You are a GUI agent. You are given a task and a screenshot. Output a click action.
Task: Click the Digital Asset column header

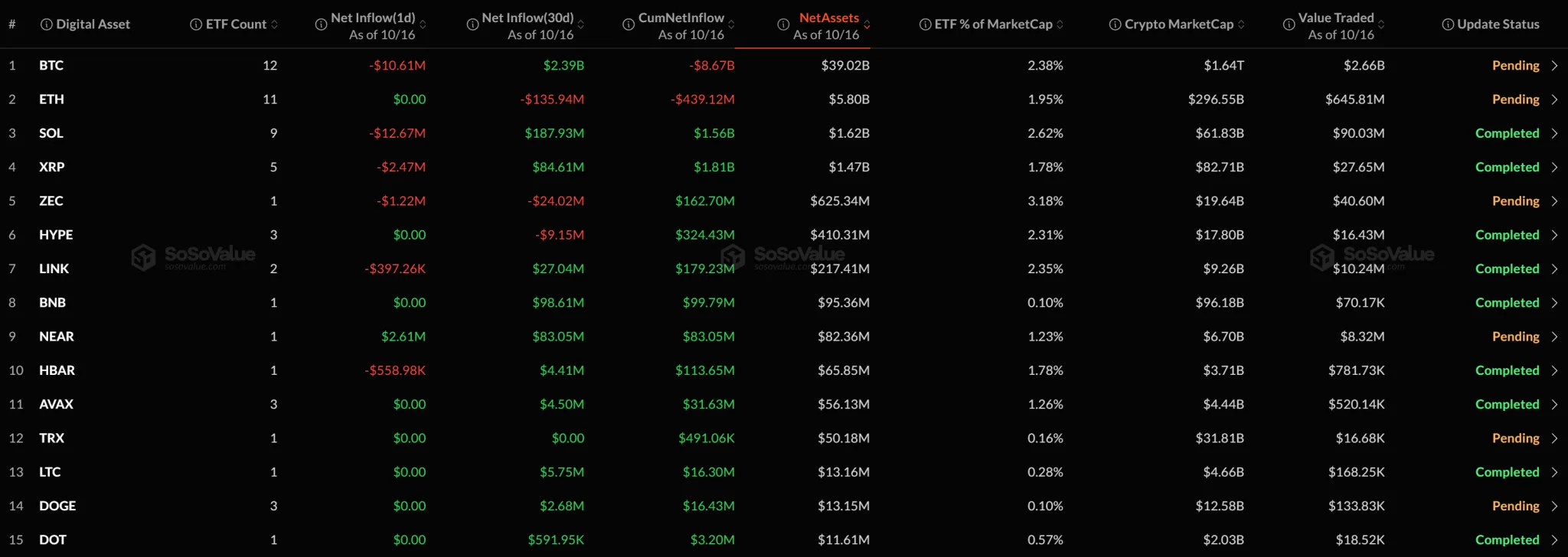(x=93, y=24)
